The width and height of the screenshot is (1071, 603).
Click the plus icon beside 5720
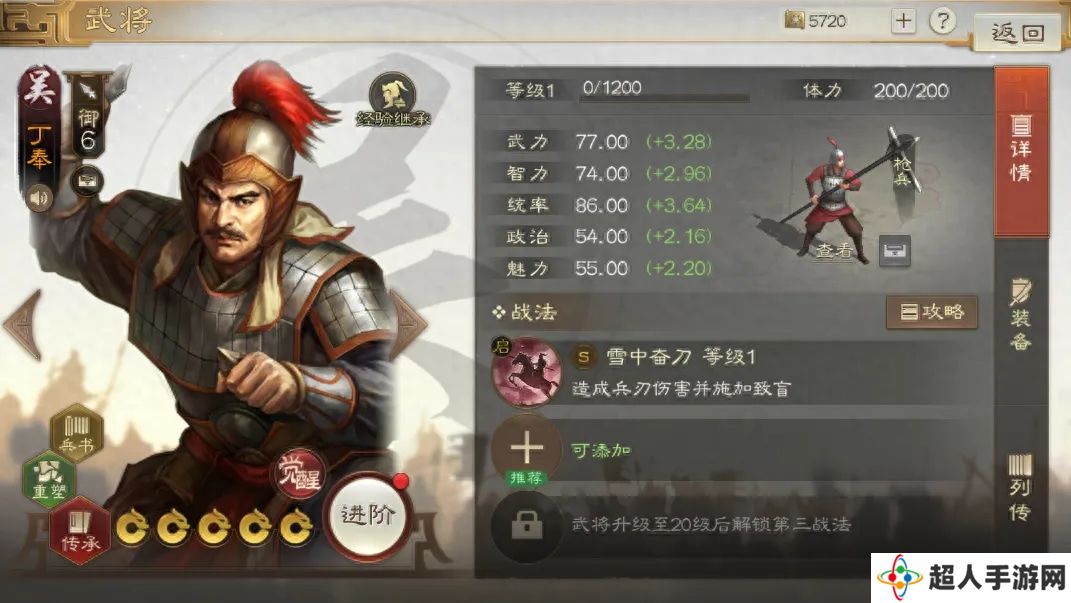[903, 21]
